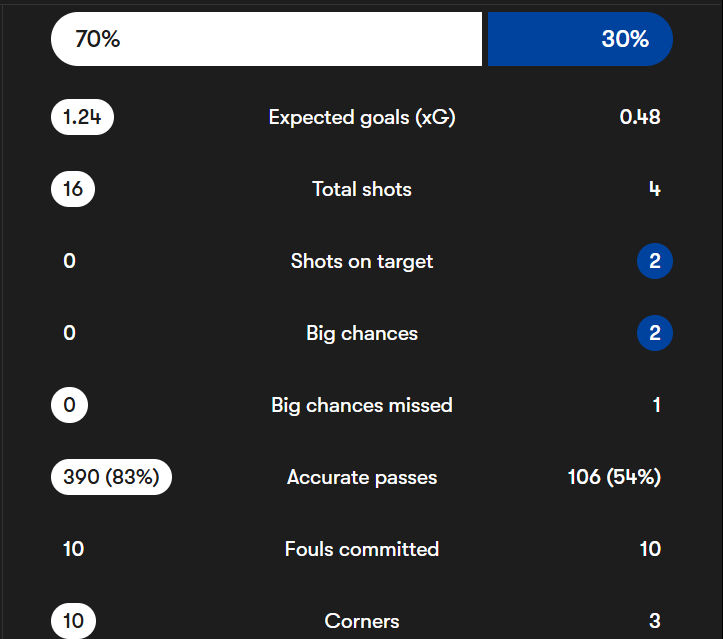This screenshot has width=723, height=639.
Task: Click the white 10 corners badge
Action: point(73,621)
